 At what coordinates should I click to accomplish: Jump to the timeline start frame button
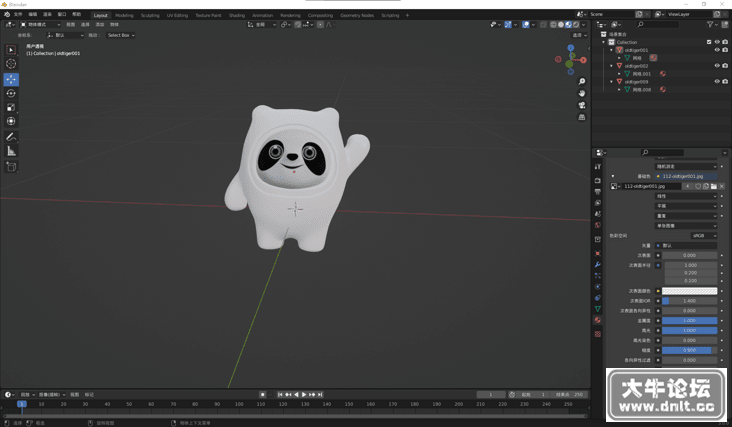click(x=280, y=395)
